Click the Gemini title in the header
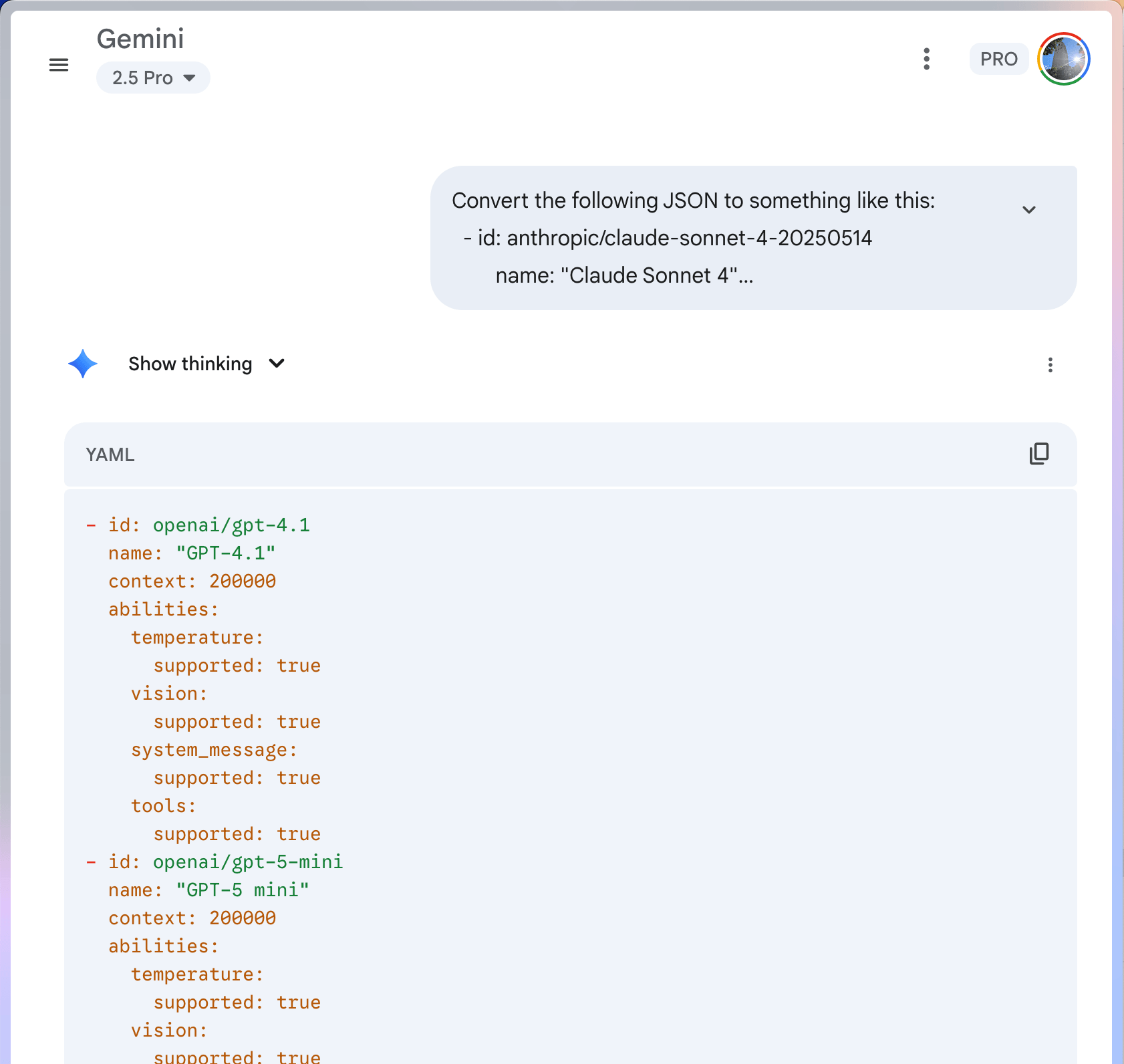Image resolution: width=1124 pixels, height=1064 pixels. click(x=140, y=39)
